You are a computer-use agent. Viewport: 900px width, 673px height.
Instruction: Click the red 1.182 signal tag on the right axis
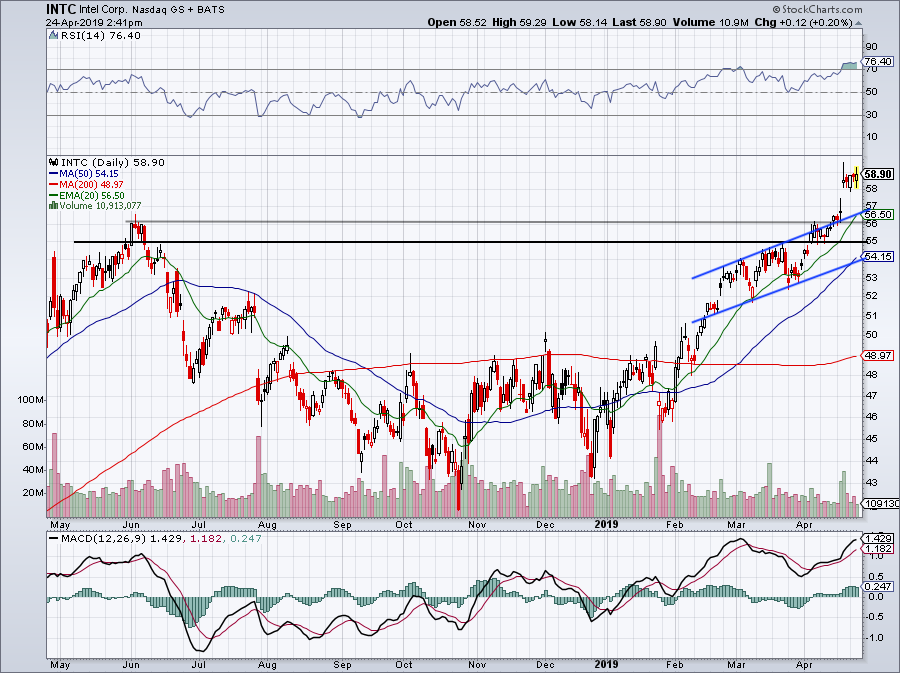pos(878,549)
